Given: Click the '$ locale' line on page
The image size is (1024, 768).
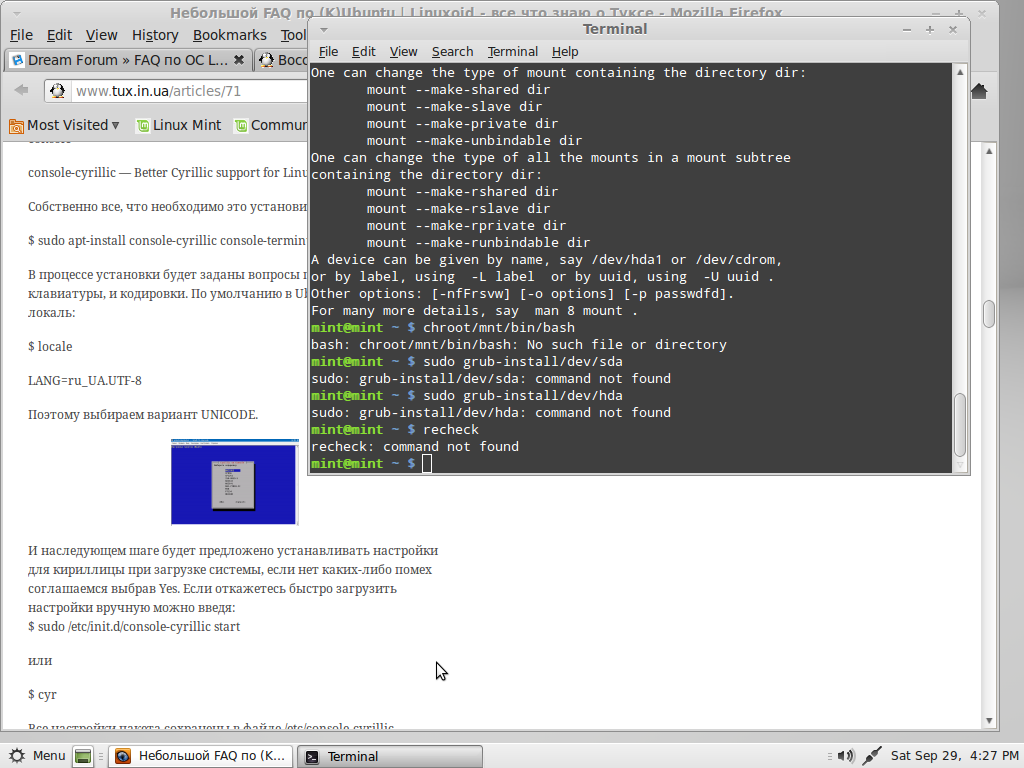Looking at the screenshot, I should [50, 347].
